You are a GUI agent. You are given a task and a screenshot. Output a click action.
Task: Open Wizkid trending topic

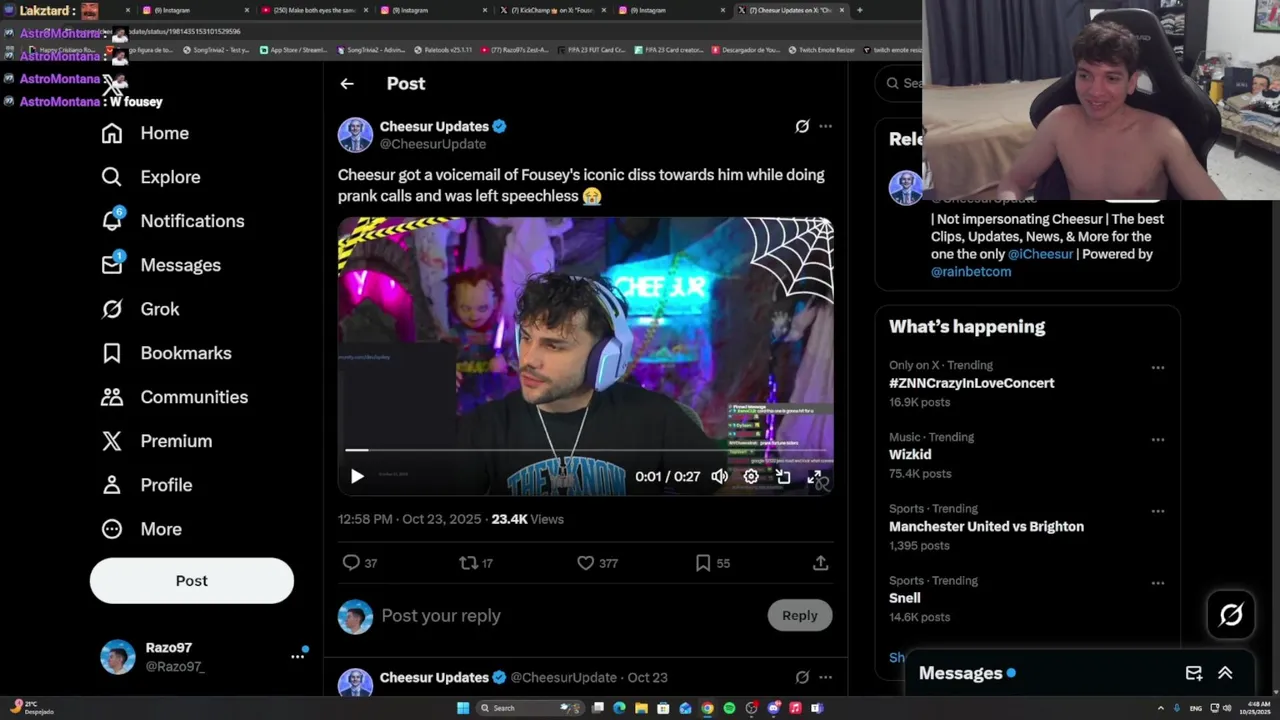(x=910, y=454)
